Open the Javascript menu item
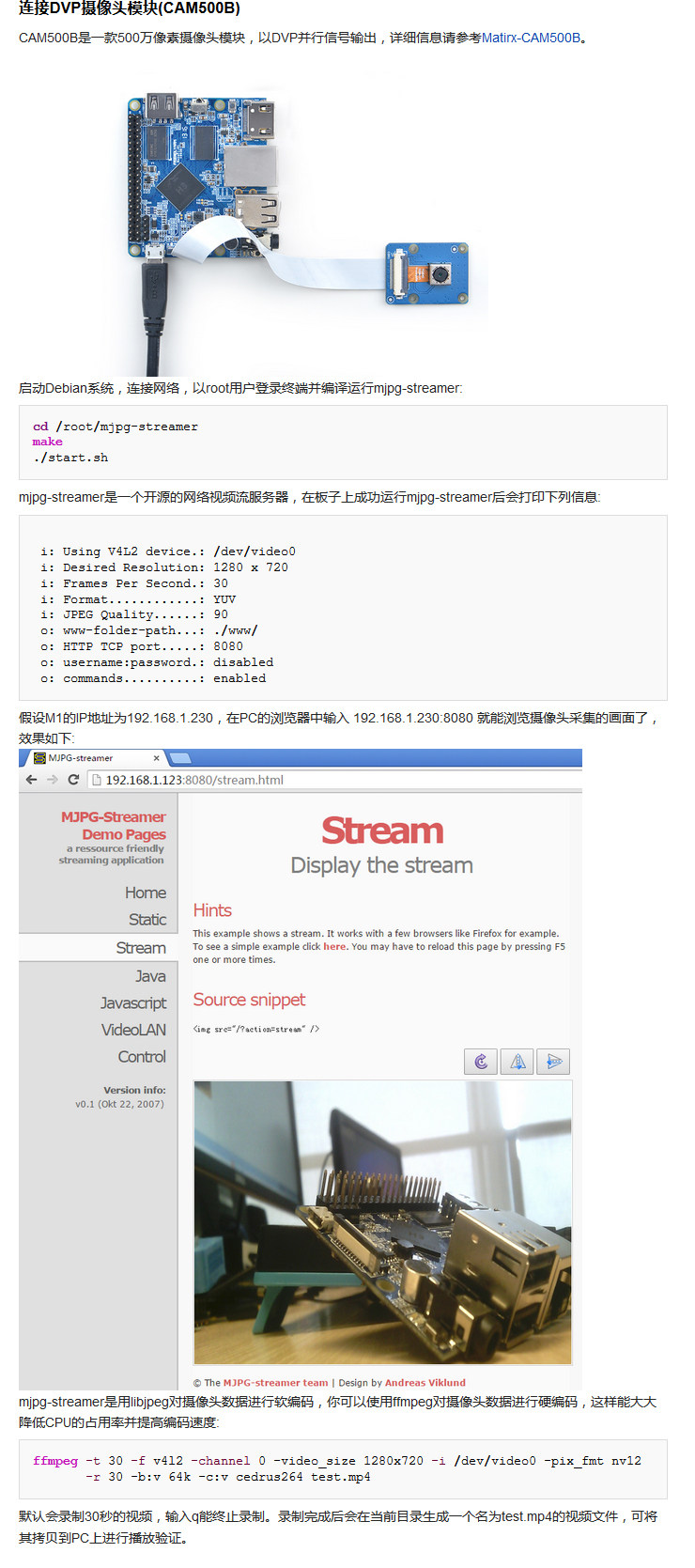 (x=133, y=1003)
